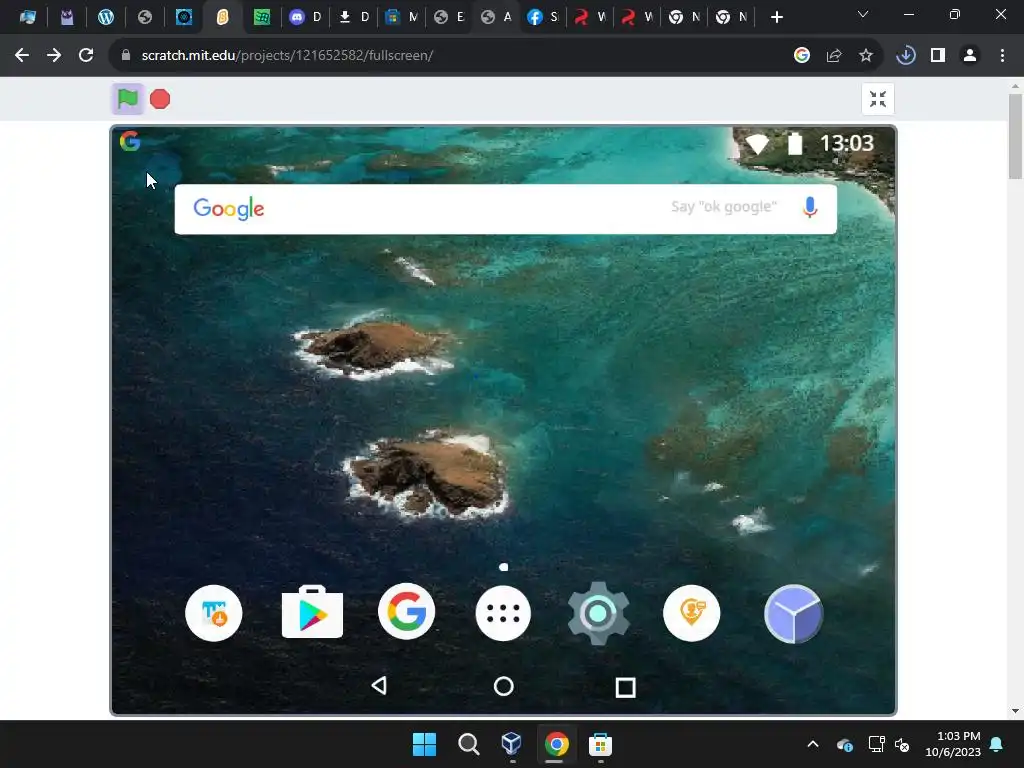Open the Windows notification bell
This screenshot has width=1024, height=768.
pyautogui.click(x=997, y=744)
